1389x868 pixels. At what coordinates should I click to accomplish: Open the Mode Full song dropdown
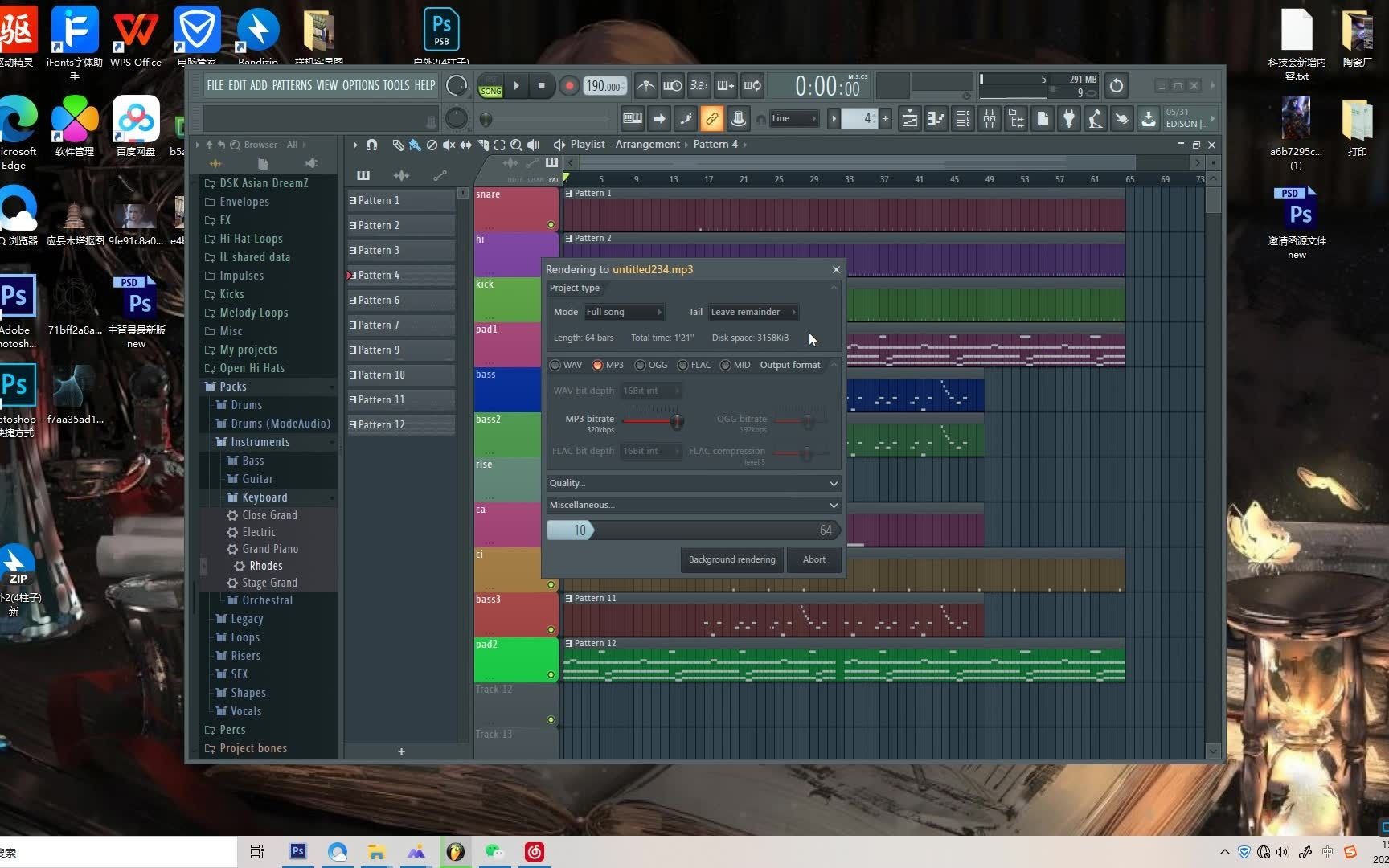[624, 312]
